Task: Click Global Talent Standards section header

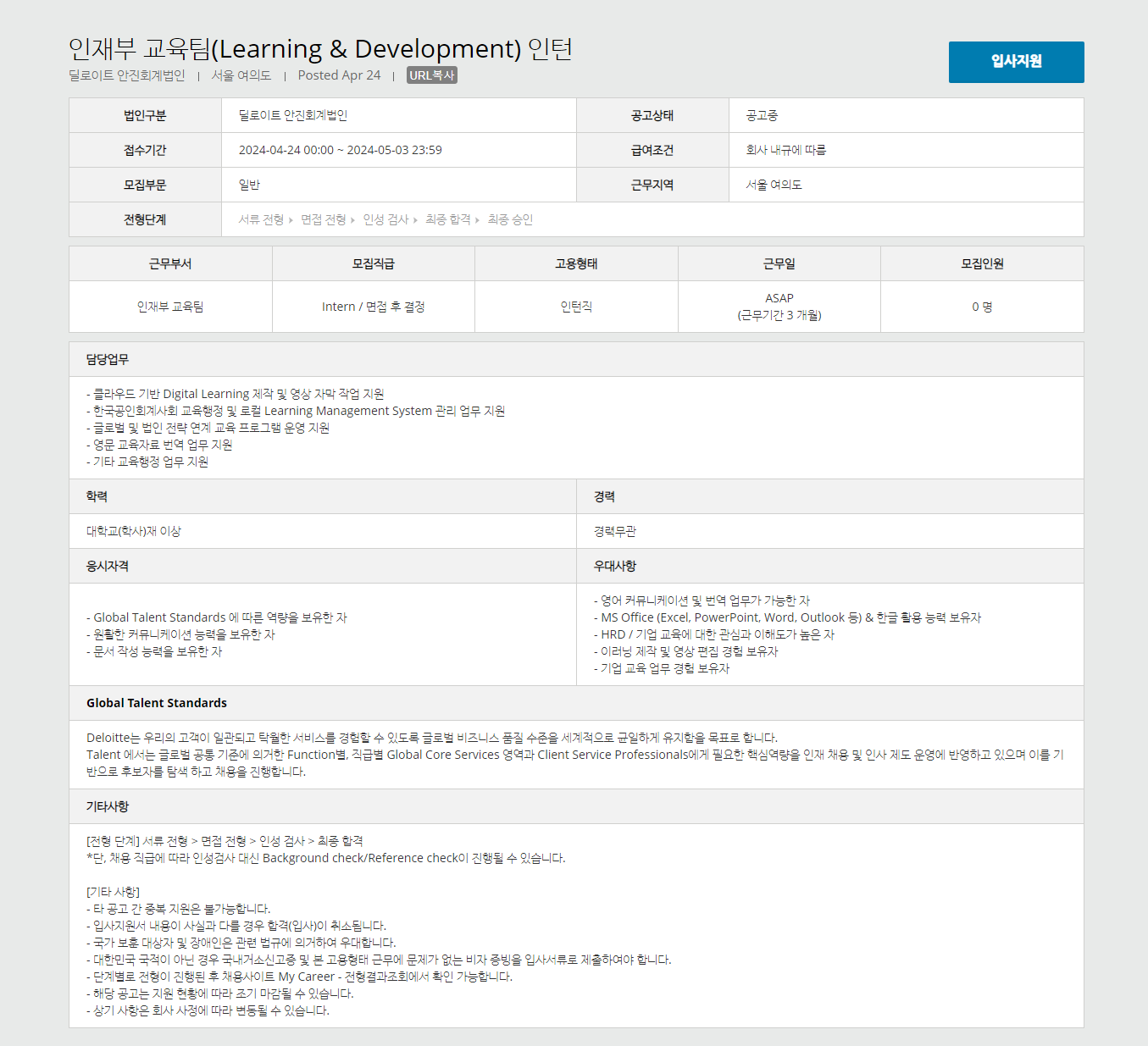Action: [576, 703]
